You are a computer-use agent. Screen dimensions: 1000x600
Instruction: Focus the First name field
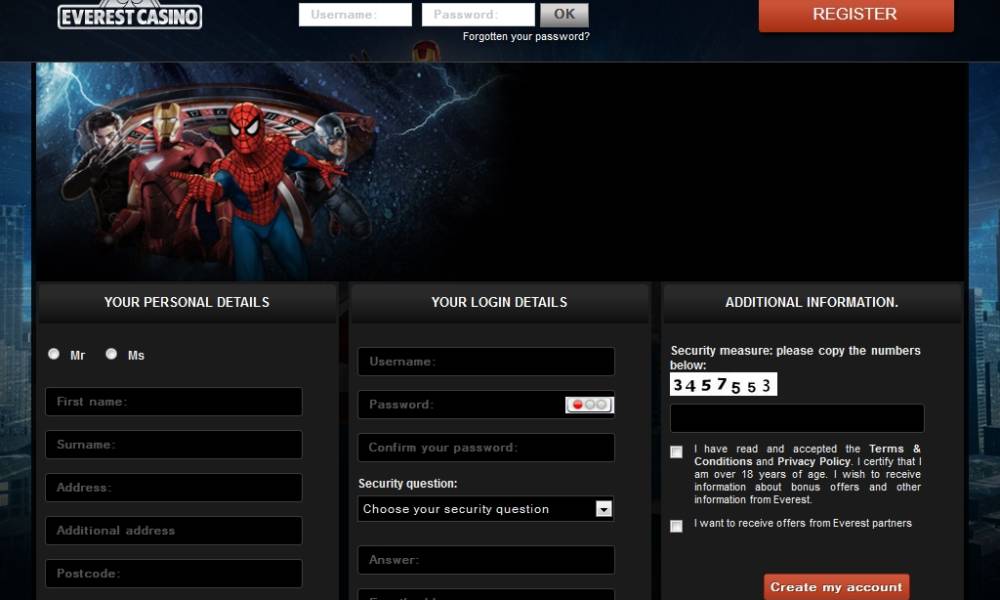pyautogui.click(x=173, y=402)
